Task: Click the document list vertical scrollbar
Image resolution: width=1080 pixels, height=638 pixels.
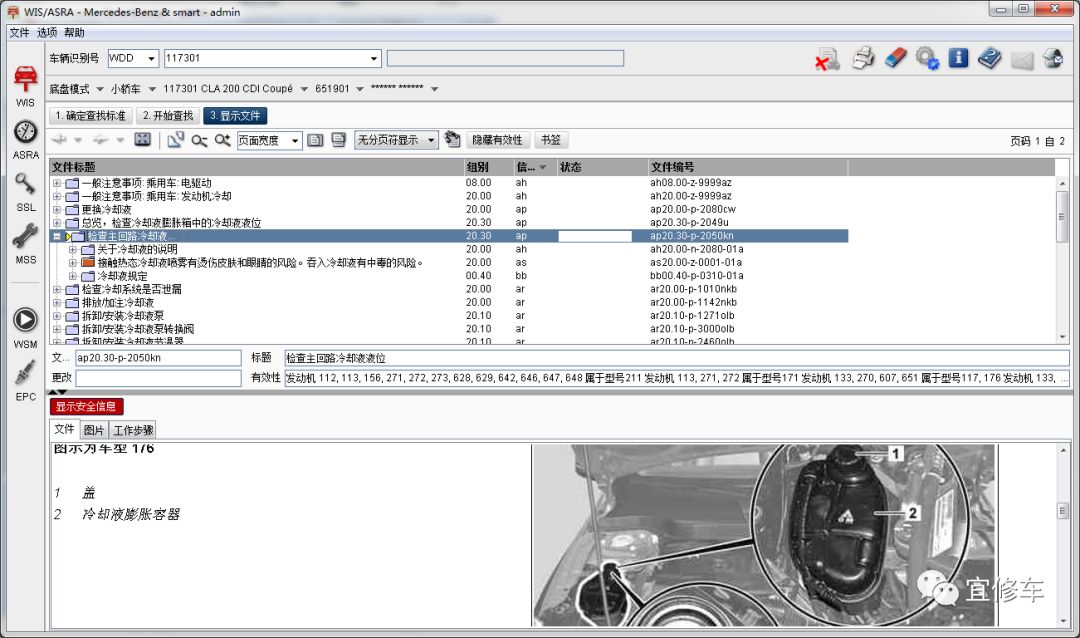Action: [1062, 259]
